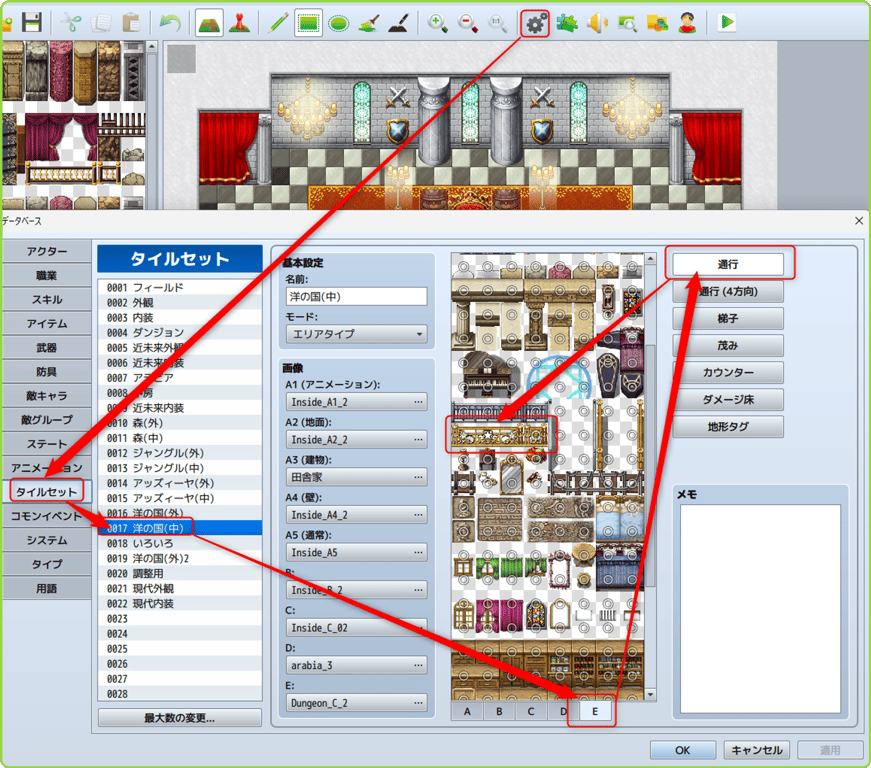871x768 pixels.
Task: Switch to tile sheet tab E
Action: (595, 711)
